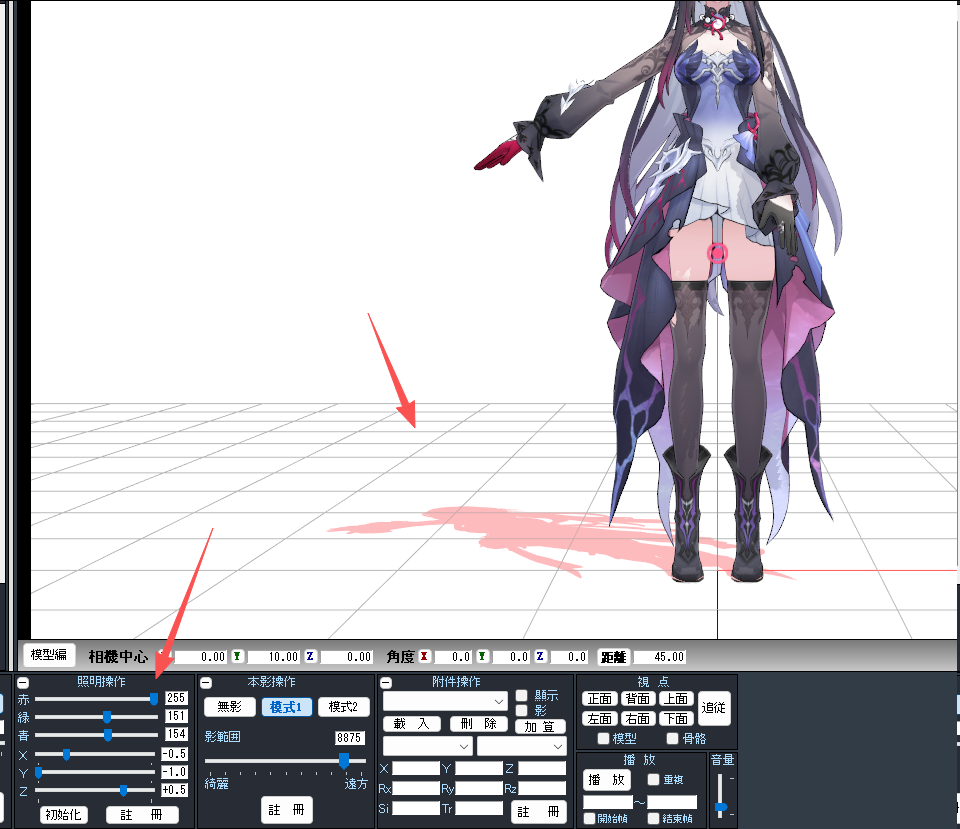Switch view to 背面 back
The image size is (960, 829).
(638, 699)
